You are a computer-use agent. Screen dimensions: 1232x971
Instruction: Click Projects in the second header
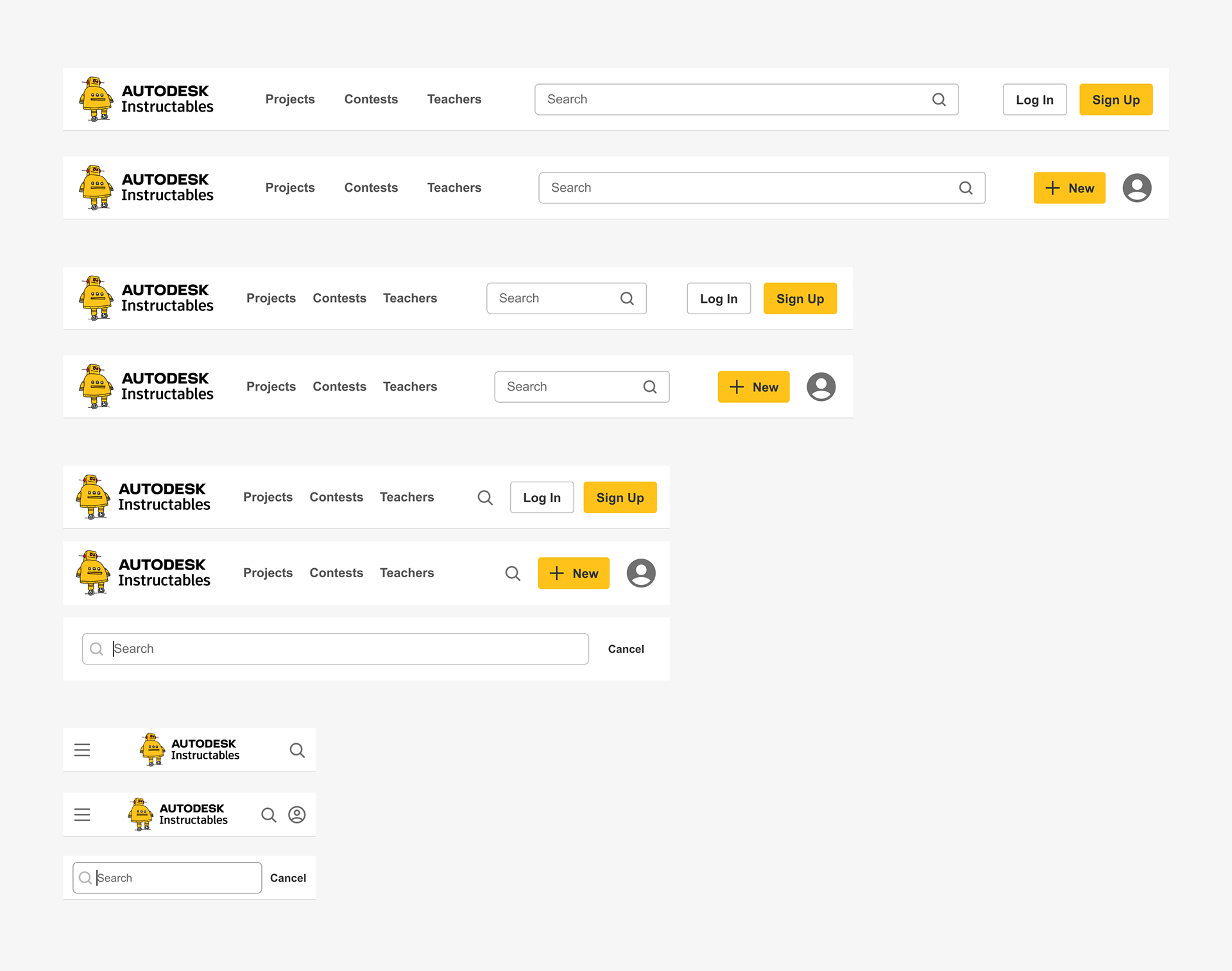pyautogui.click(x=290, y=188)
